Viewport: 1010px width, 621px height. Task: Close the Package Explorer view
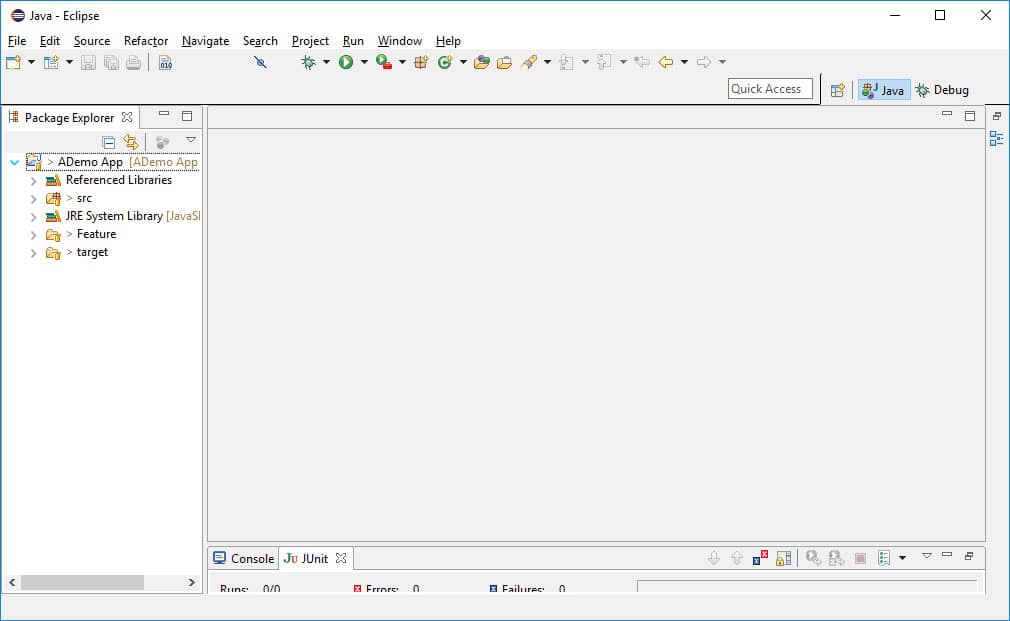127,117
